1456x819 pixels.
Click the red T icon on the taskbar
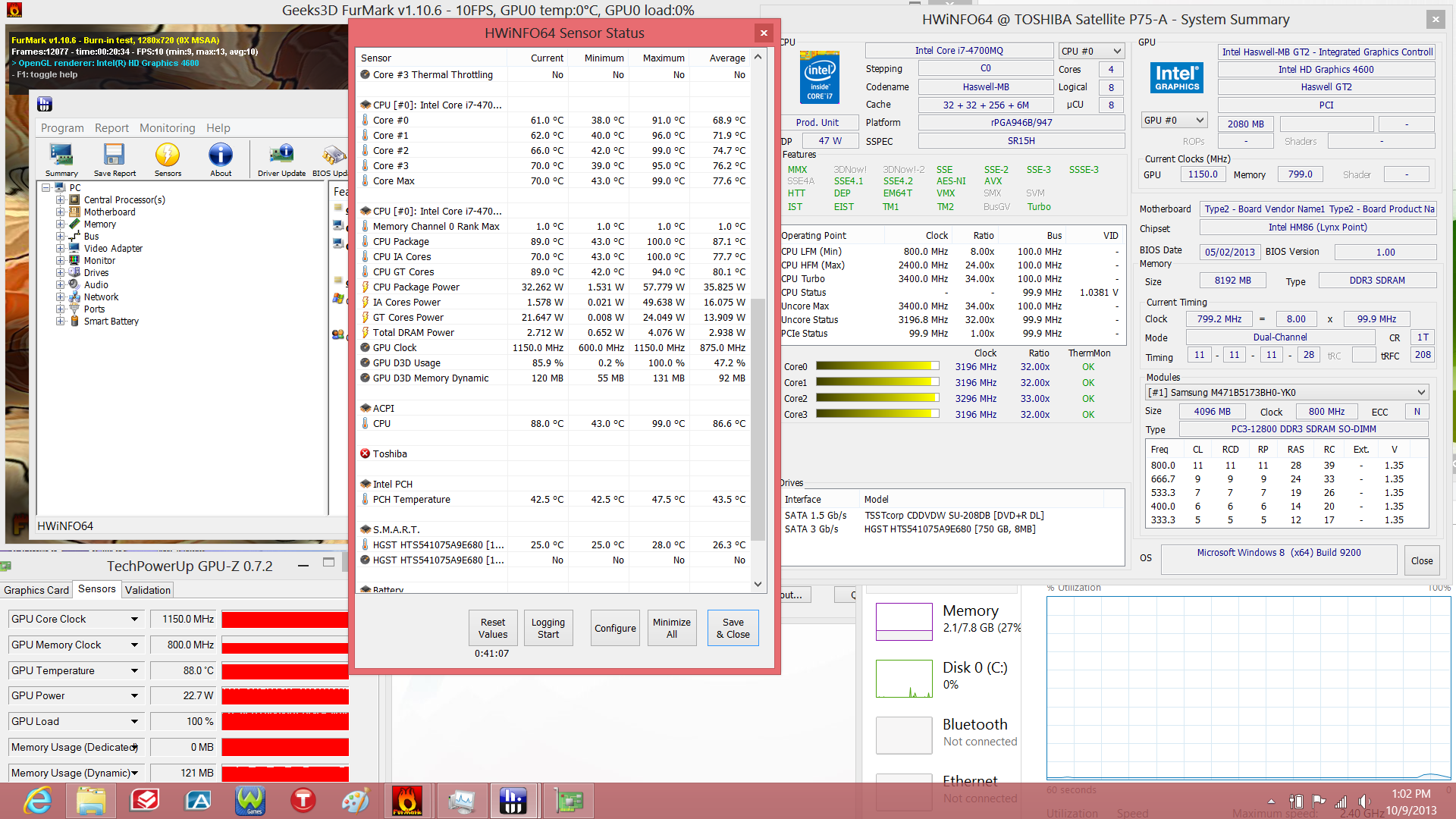303,801
